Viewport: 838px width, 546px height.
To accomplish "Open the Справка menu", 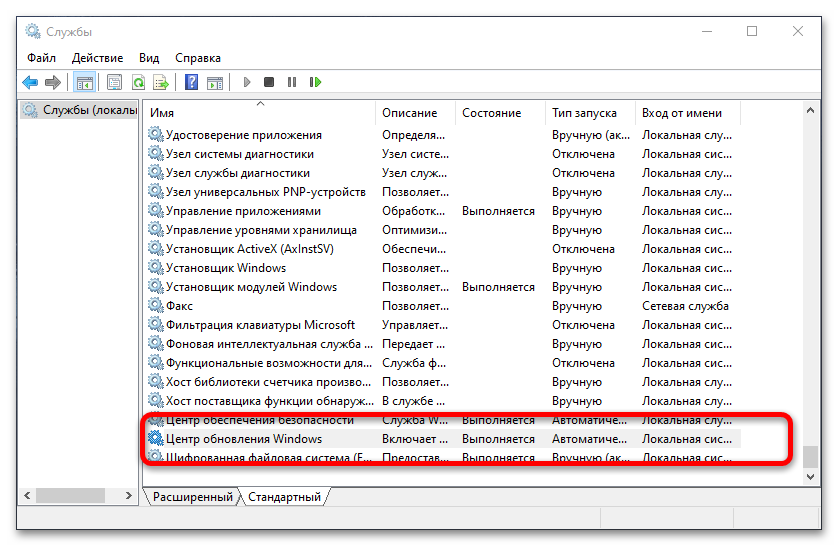I will [198, 58].
